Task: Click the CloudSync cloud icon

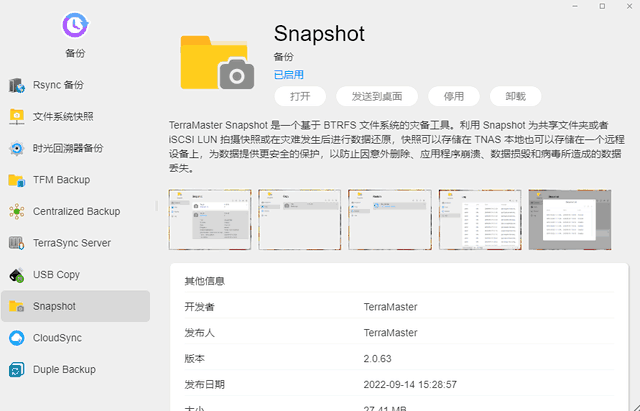Action: 16,338
